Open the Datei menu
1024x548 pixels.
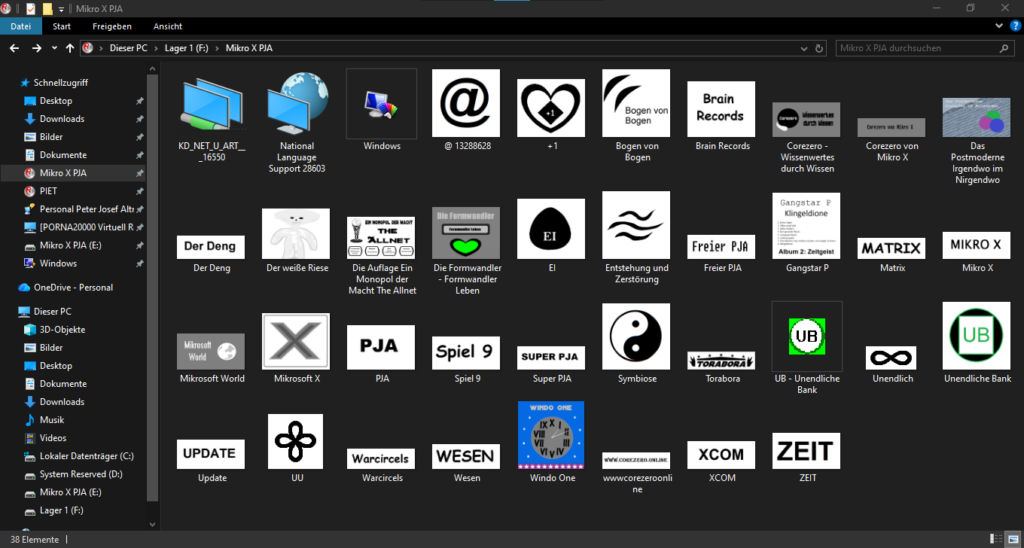[22, 27]
